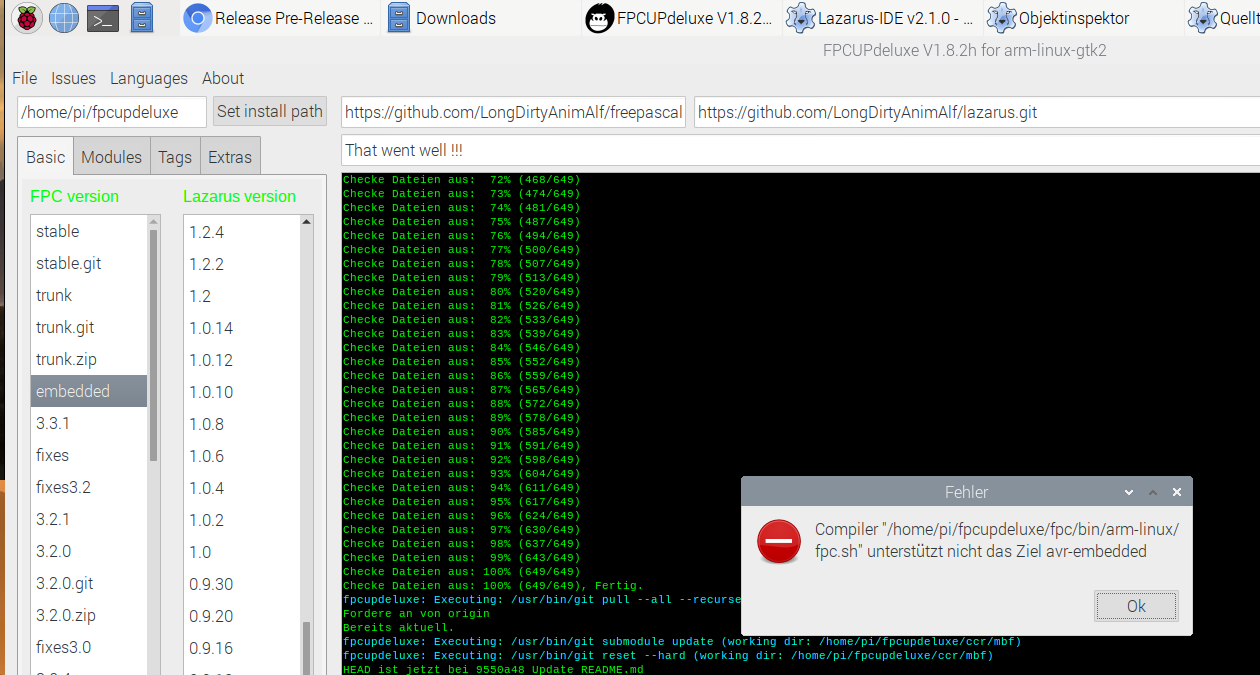Select '1.0.10' in Lazarus version list
Viewport: 1260px width, 675px height.
click(x=242, y=392)
